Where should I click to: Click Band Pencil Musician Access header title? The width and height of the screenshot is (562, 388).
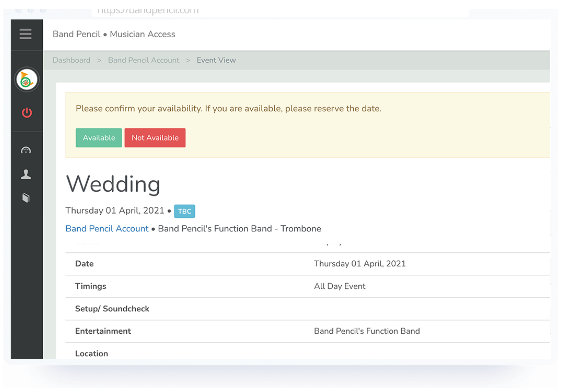tap(114, 34)
